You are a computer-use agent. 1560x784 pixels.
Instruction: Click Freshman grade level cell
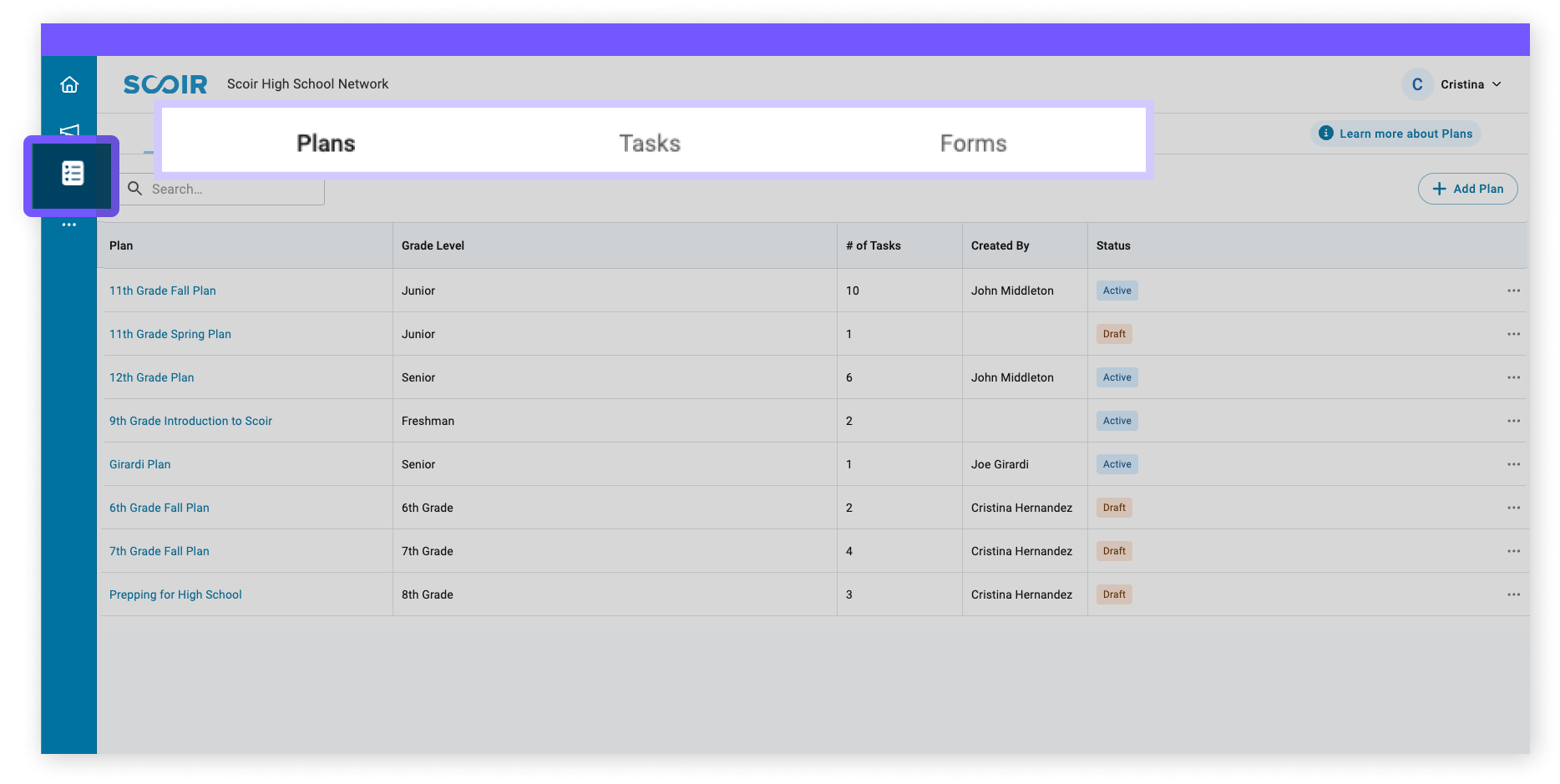(x=428, y=421)
